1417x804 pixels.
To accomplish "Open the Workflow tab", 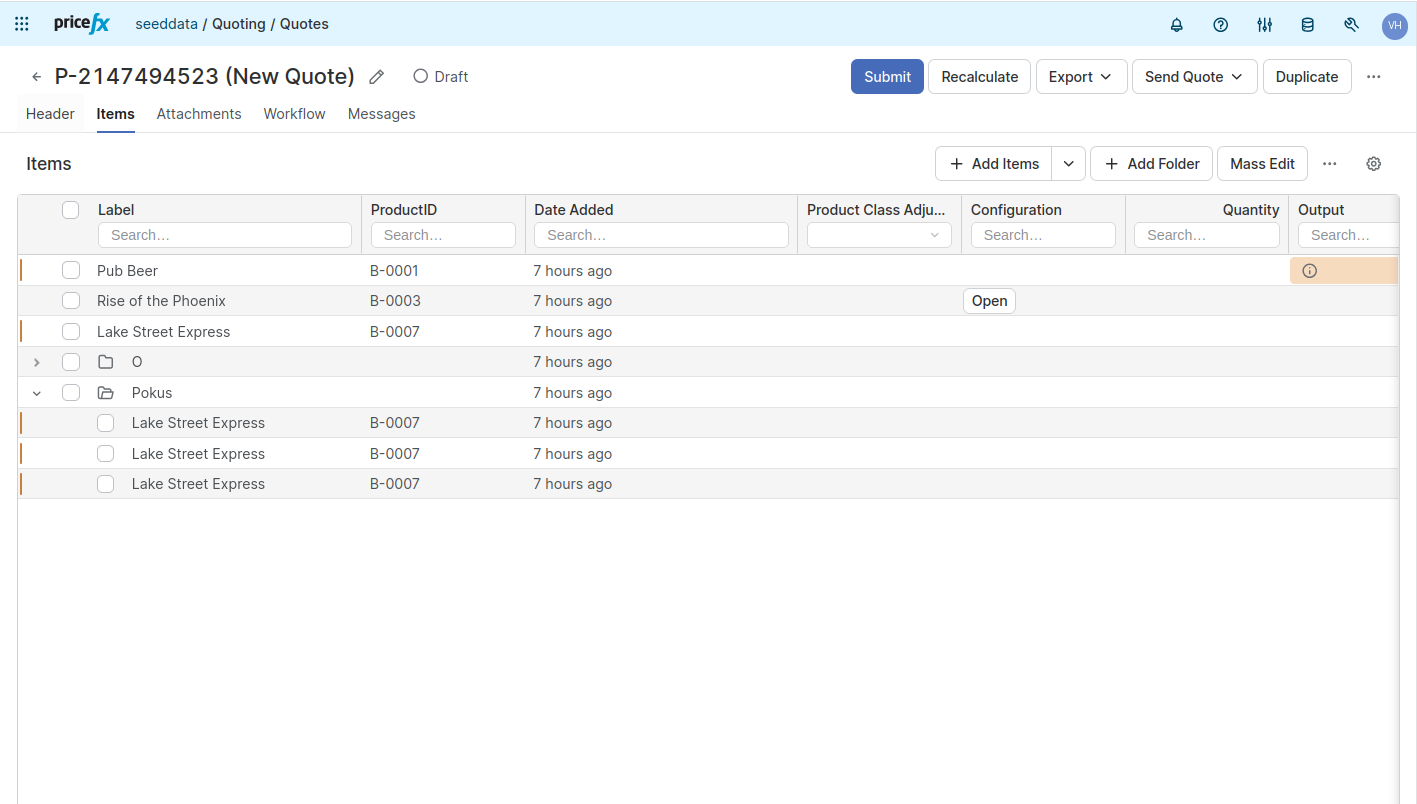I will click(x=294, y=114).
